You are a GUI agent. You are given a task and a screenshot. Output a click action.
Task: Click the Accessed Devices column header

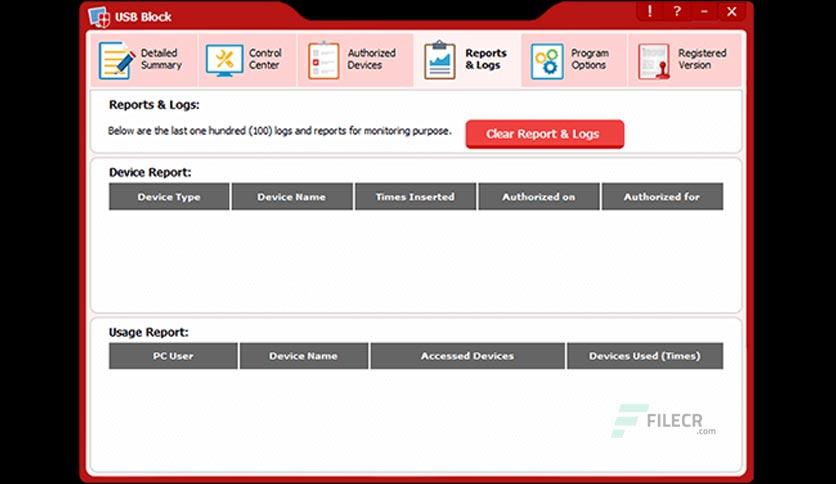468,356
